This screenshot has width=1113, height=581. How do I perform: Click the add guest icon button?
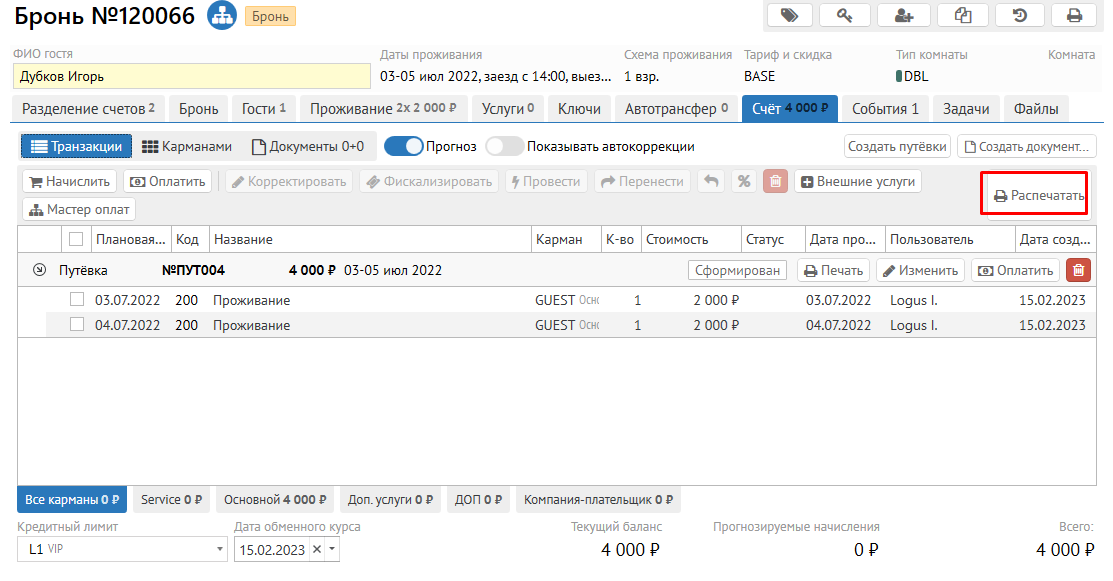pyautogui.click(x=904, y=15)
